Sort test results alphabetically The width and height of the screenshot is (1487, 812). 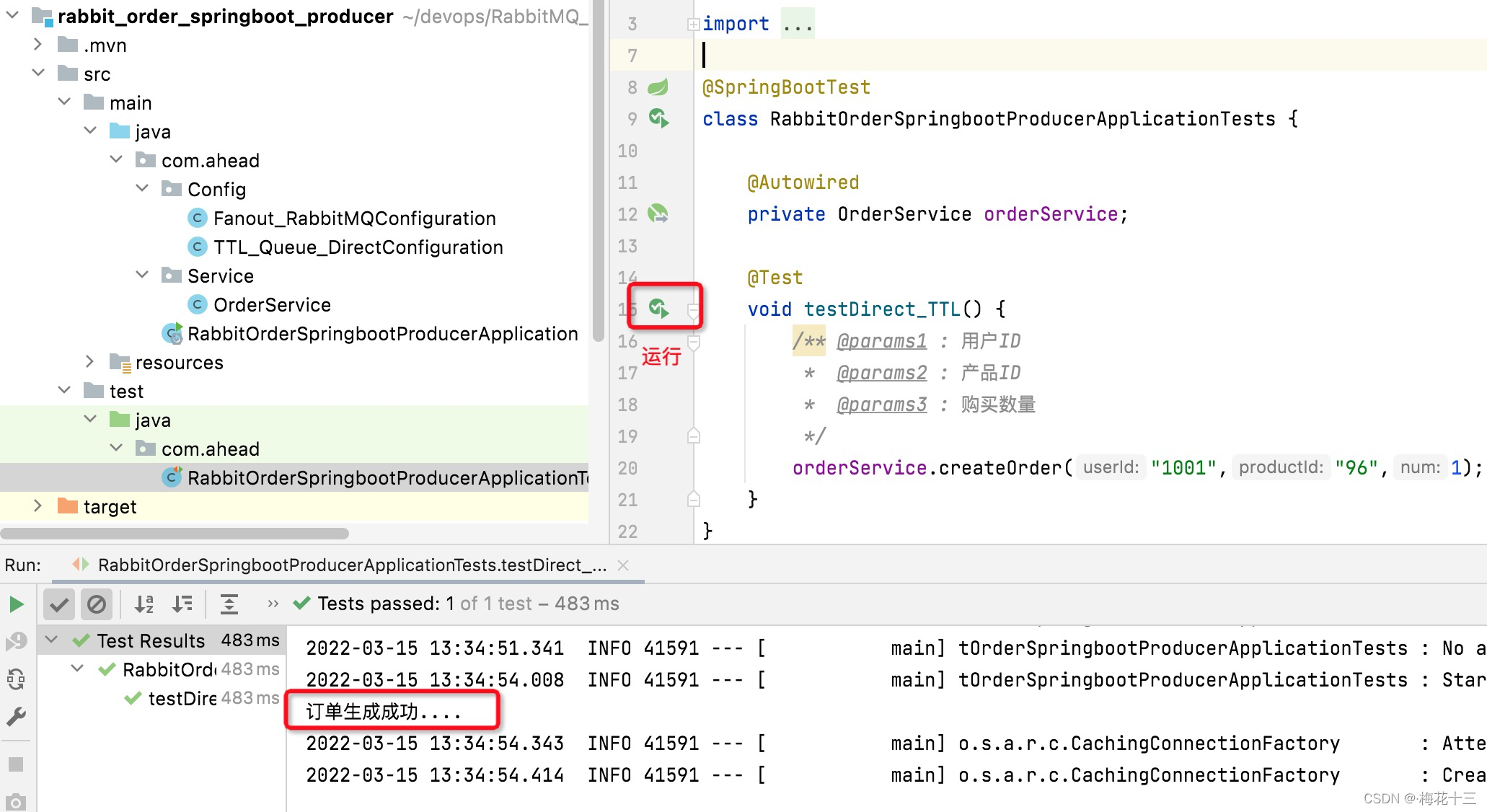[x=144, y=604]
